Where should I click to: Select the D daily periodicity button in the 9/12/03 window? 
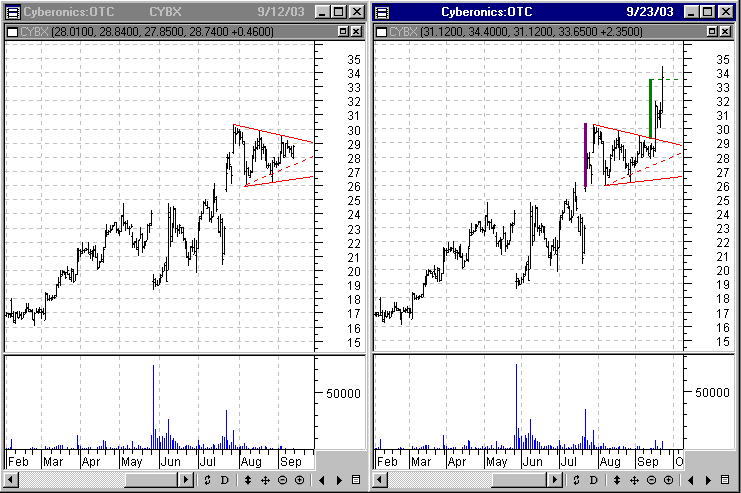[224, 480]
